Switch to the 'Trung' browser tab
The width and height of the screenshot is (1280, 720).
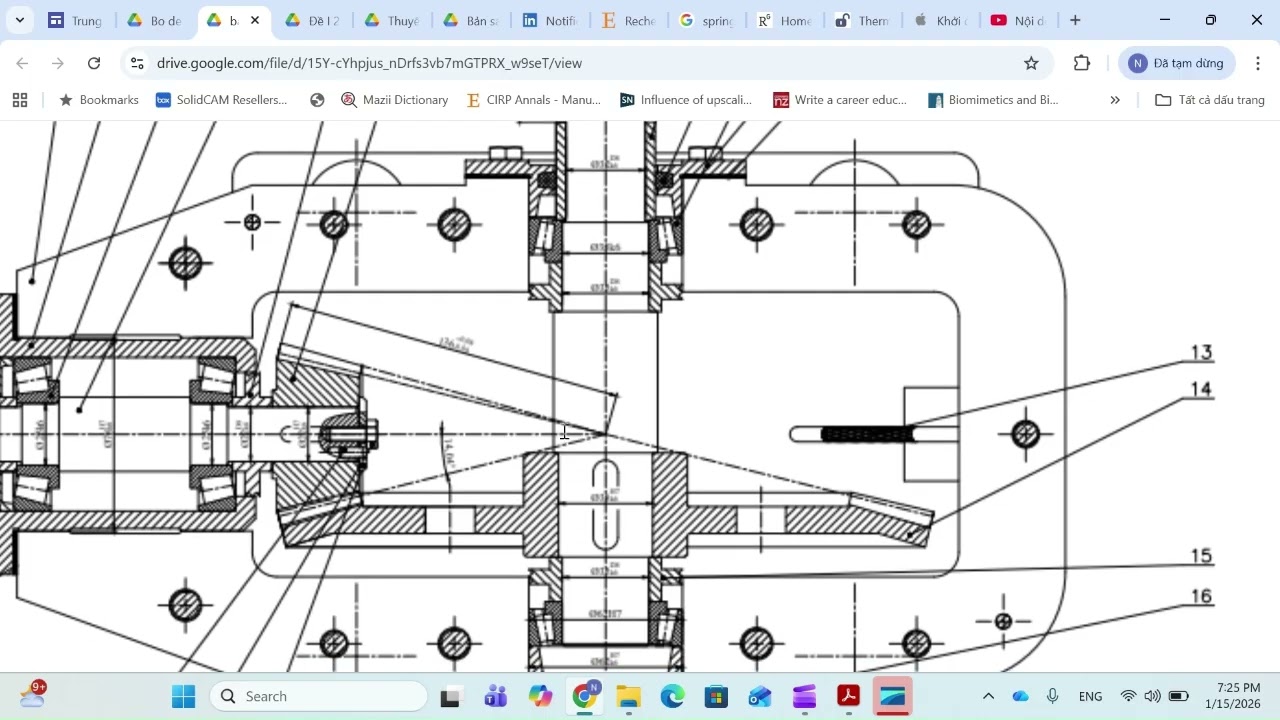(75, 20)
